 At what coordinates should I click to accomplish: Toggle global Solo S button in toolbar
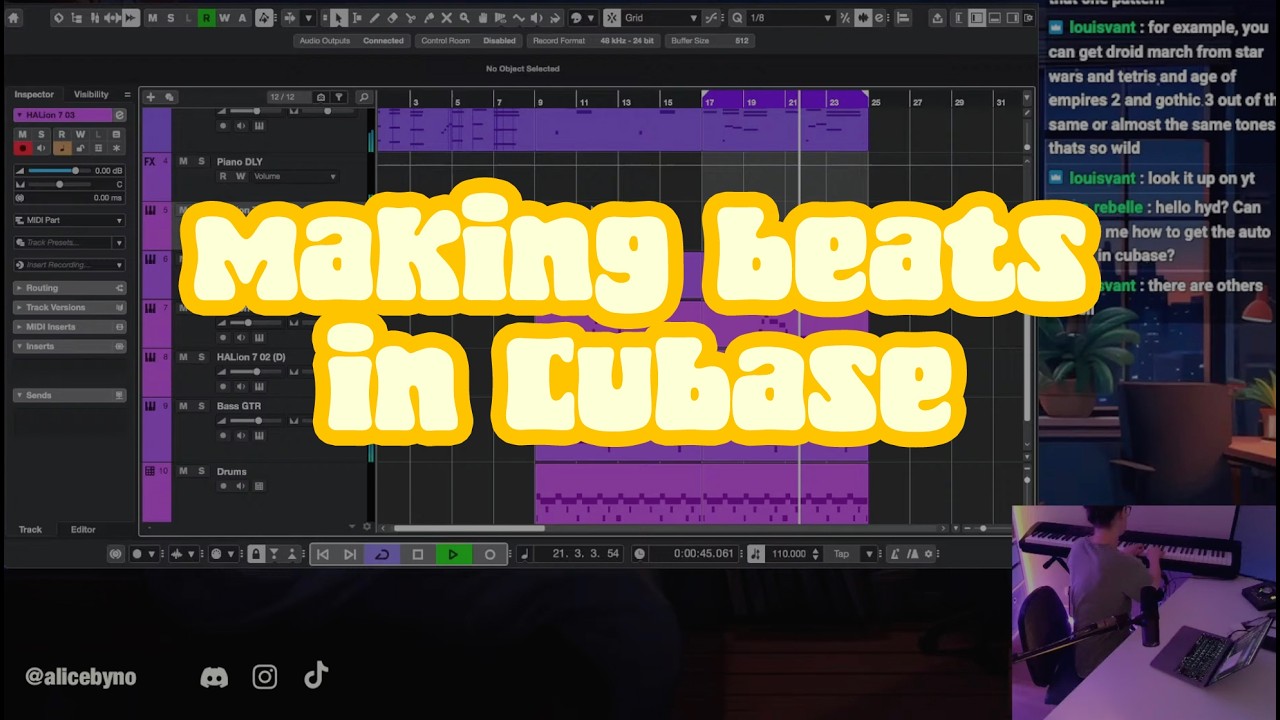(170, 18)
